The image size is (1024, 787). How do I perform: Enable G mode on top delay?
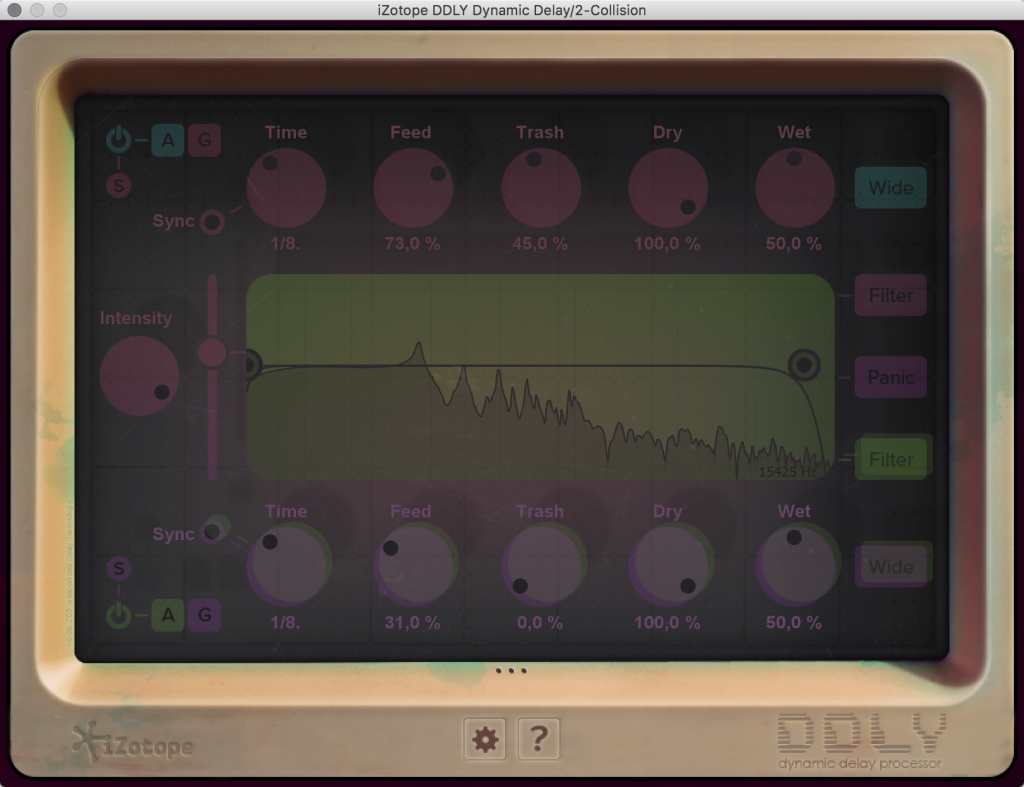click(205, 141)
